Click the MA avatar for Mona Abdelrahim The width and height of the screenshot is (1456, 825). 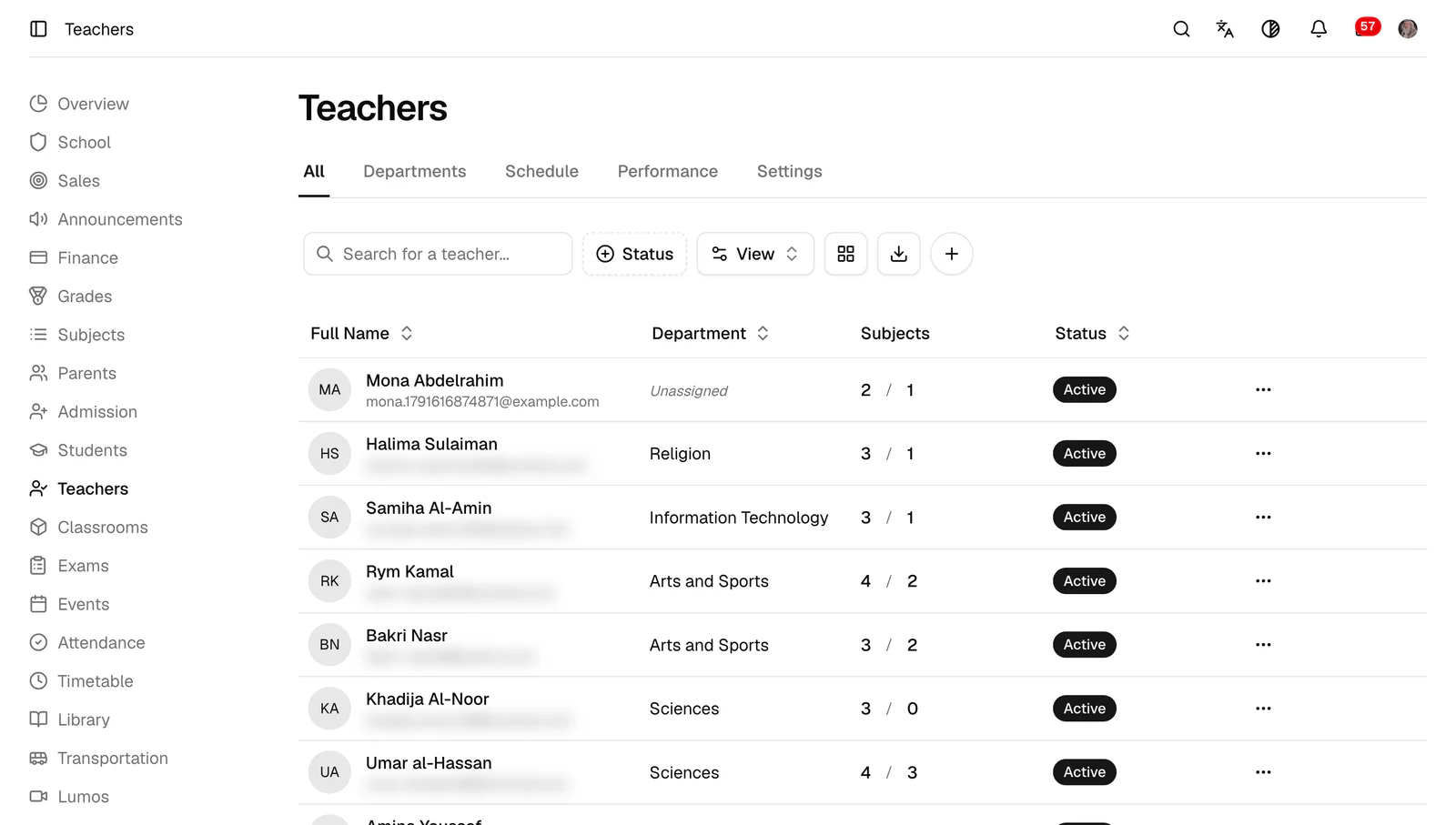click(329, 389)
